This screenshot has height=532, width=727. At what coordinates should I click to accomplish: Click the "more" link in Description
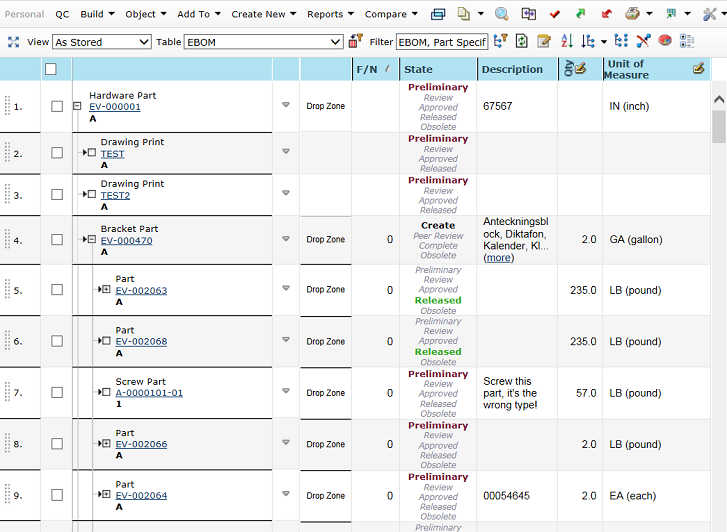499,257
